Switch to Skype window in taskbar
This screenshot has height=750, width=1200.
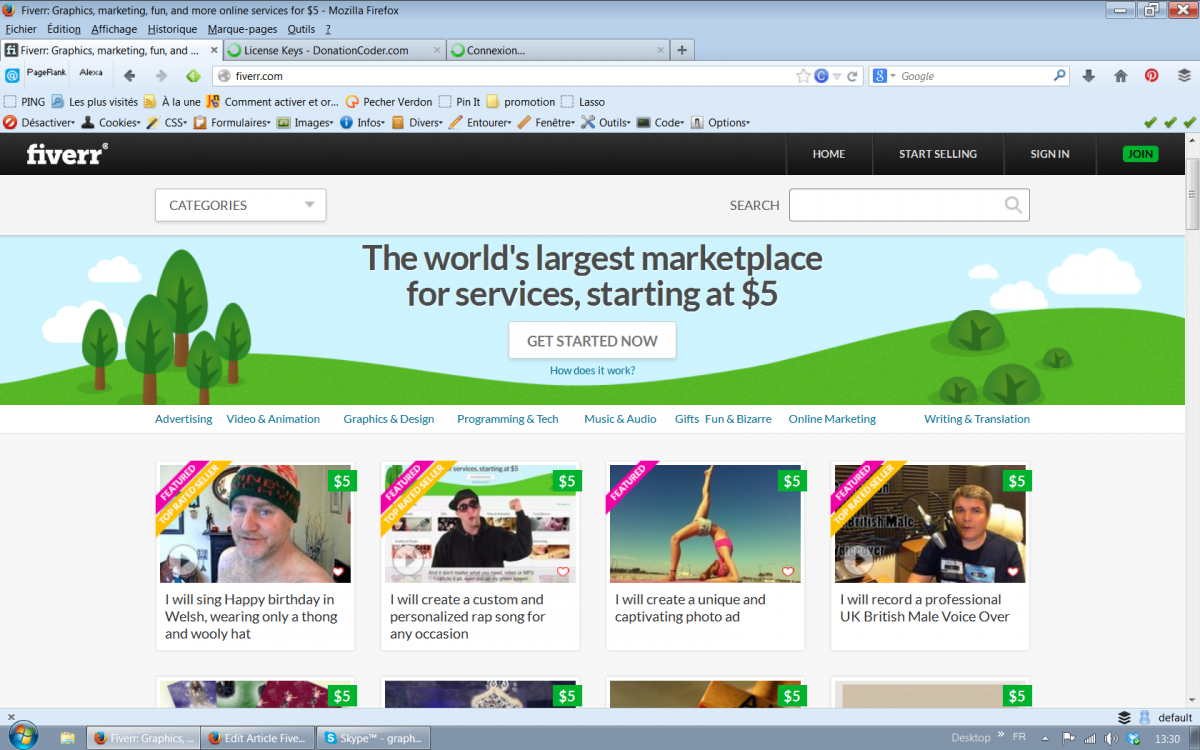(x=374, y=738)
